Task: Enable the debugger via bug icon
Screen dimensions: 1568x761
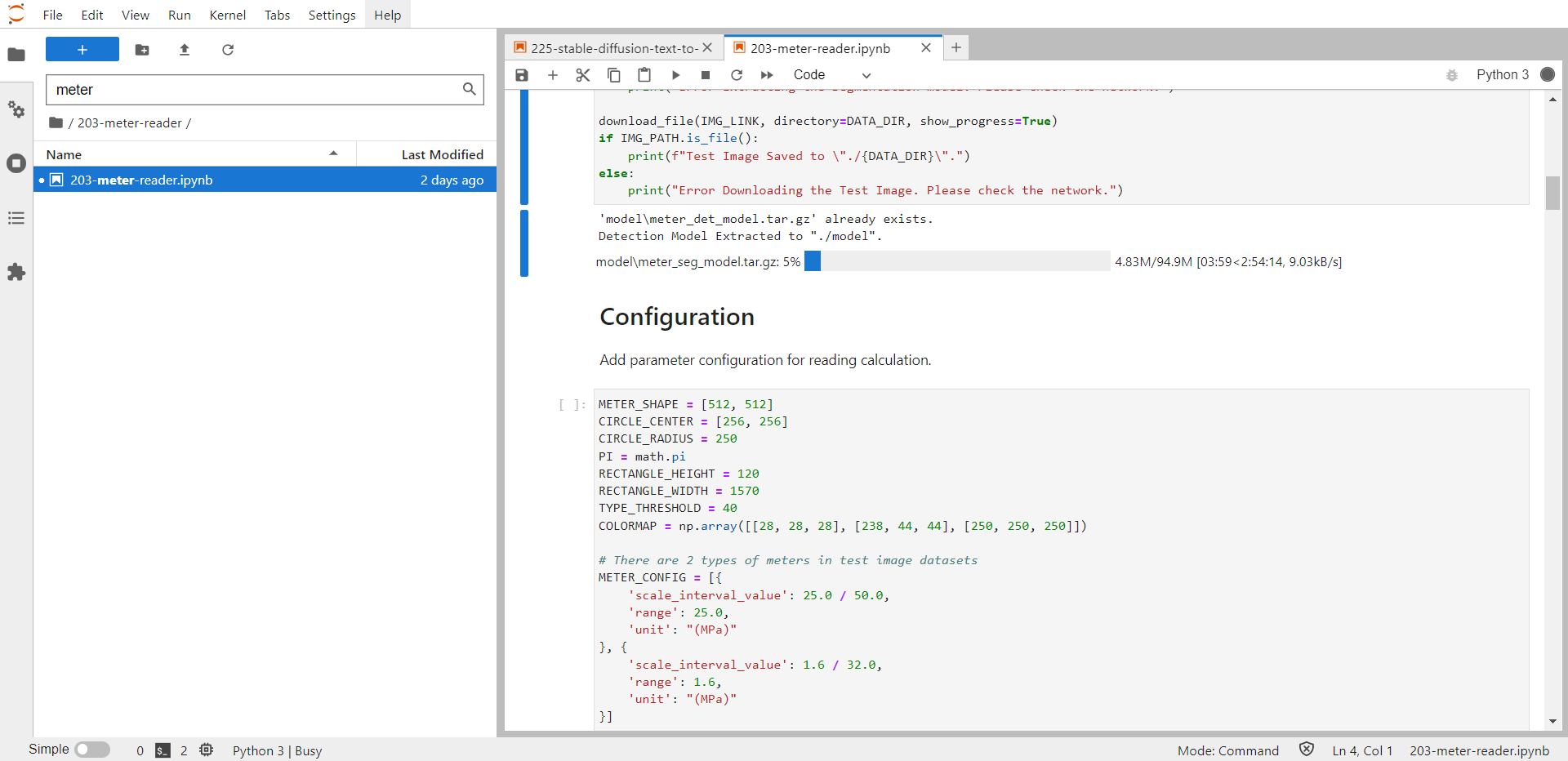Action: tap(1452, 75)
